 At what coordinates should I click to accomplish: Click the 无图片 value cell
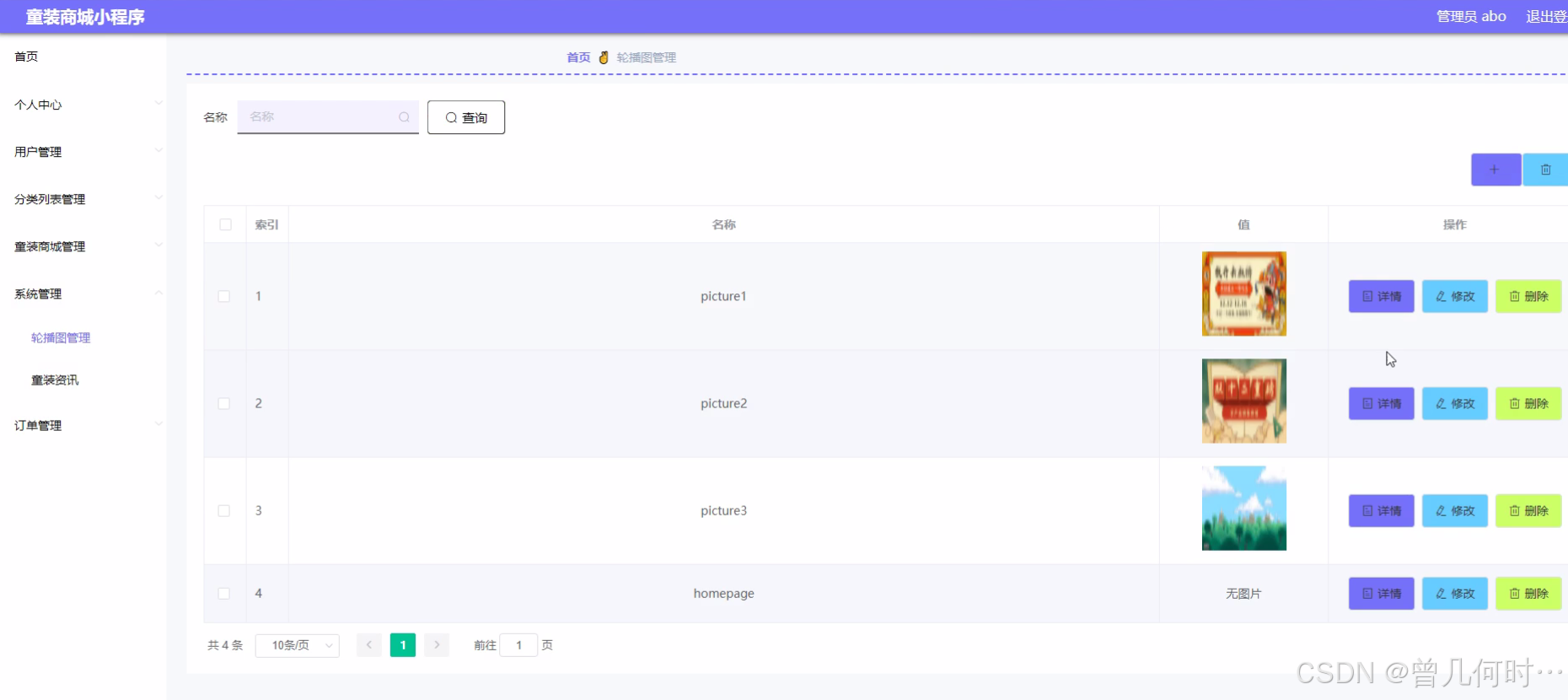(x=1243, y=594)
